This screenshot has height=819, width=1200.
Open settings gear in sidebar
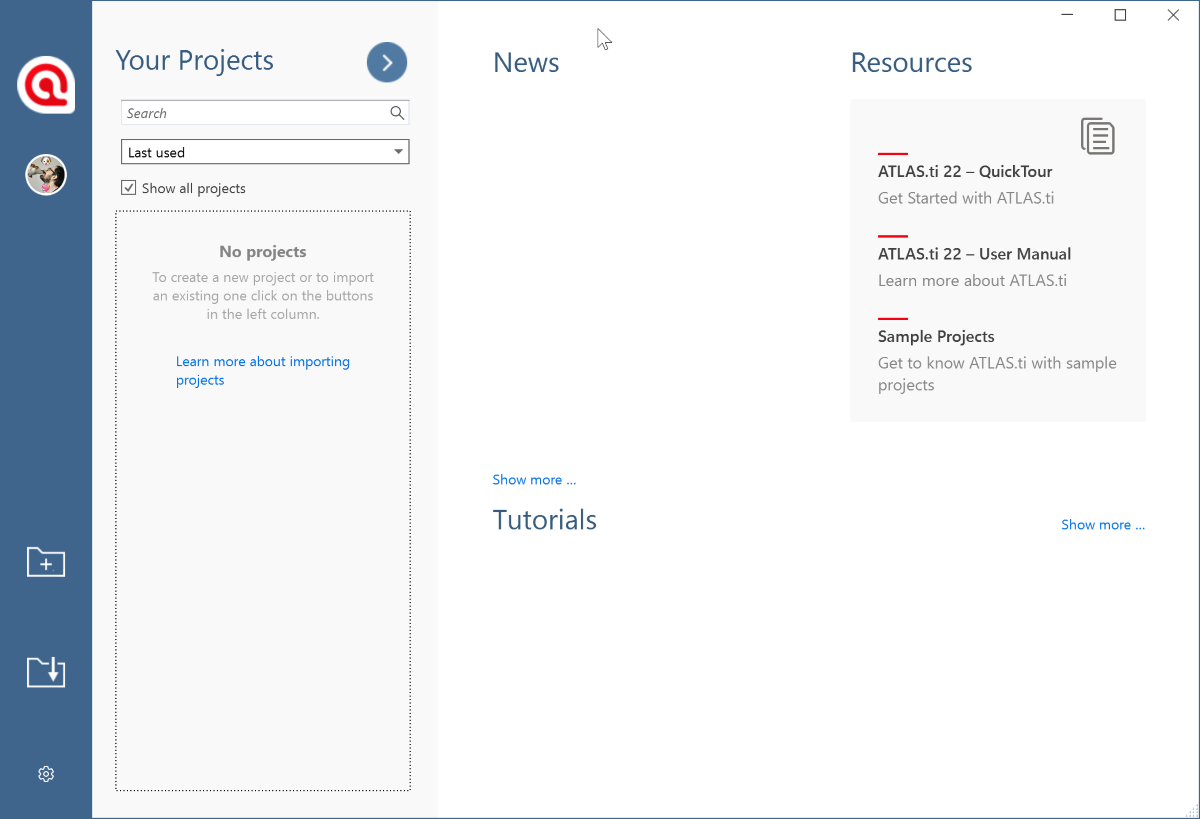pos(46,774)
